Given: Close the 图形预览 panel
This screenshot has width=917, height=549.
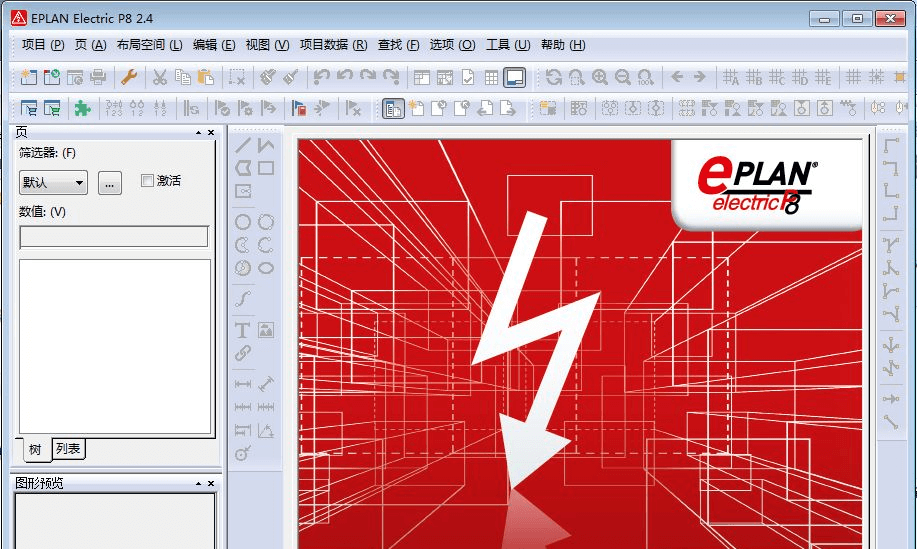Looking at the screenshot, I should tap(211, 484).
